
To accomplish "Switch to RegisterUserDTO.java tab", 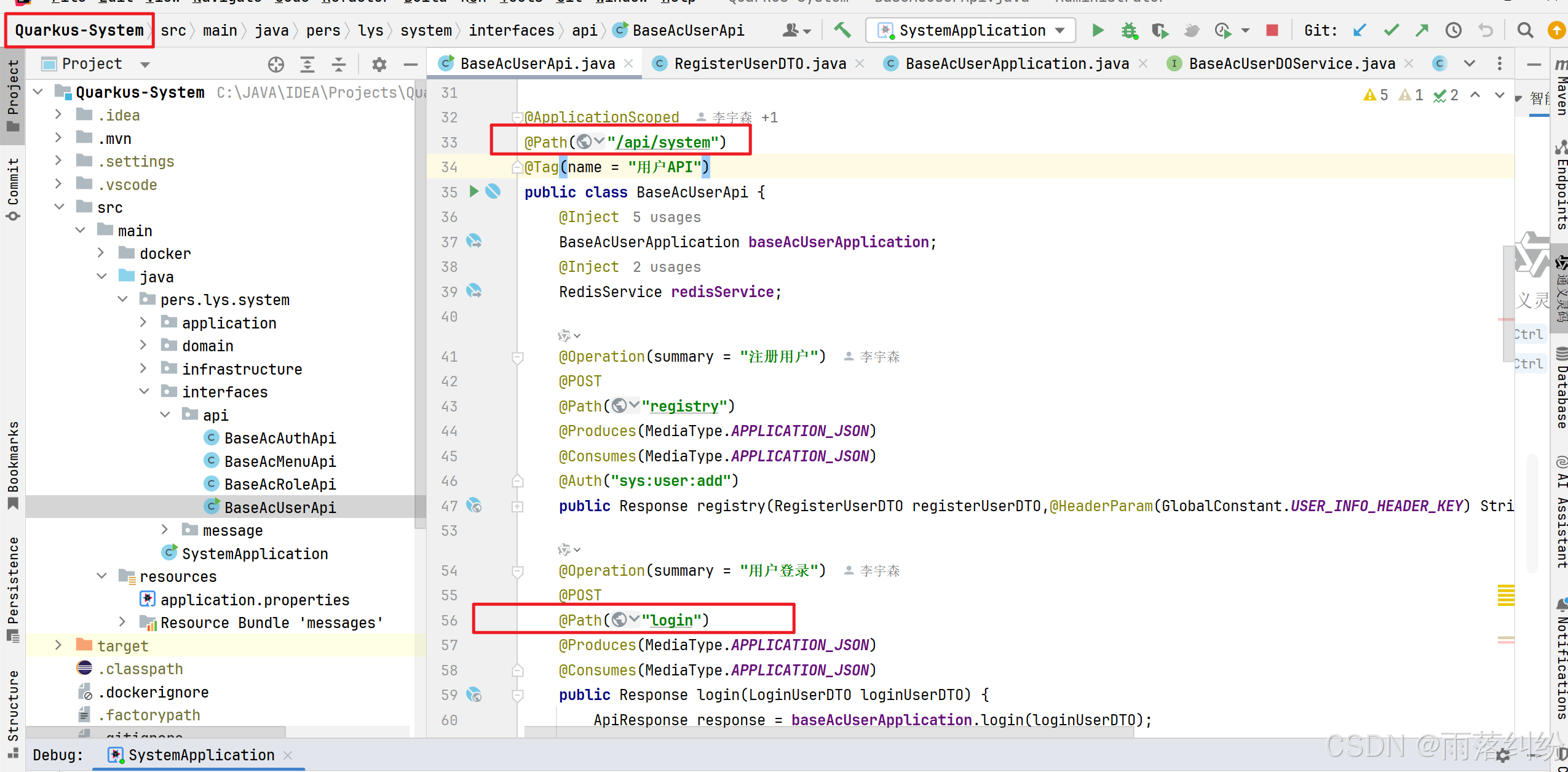I will click(759, 63).
